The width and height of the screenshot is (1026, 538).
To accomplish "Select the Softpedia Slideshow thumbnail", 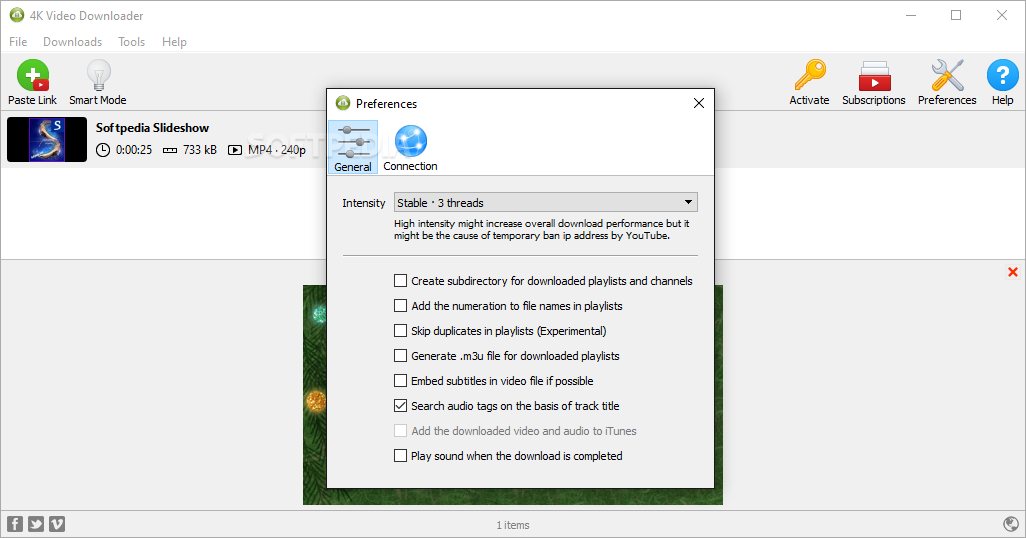I will click(x=47, y=139).
